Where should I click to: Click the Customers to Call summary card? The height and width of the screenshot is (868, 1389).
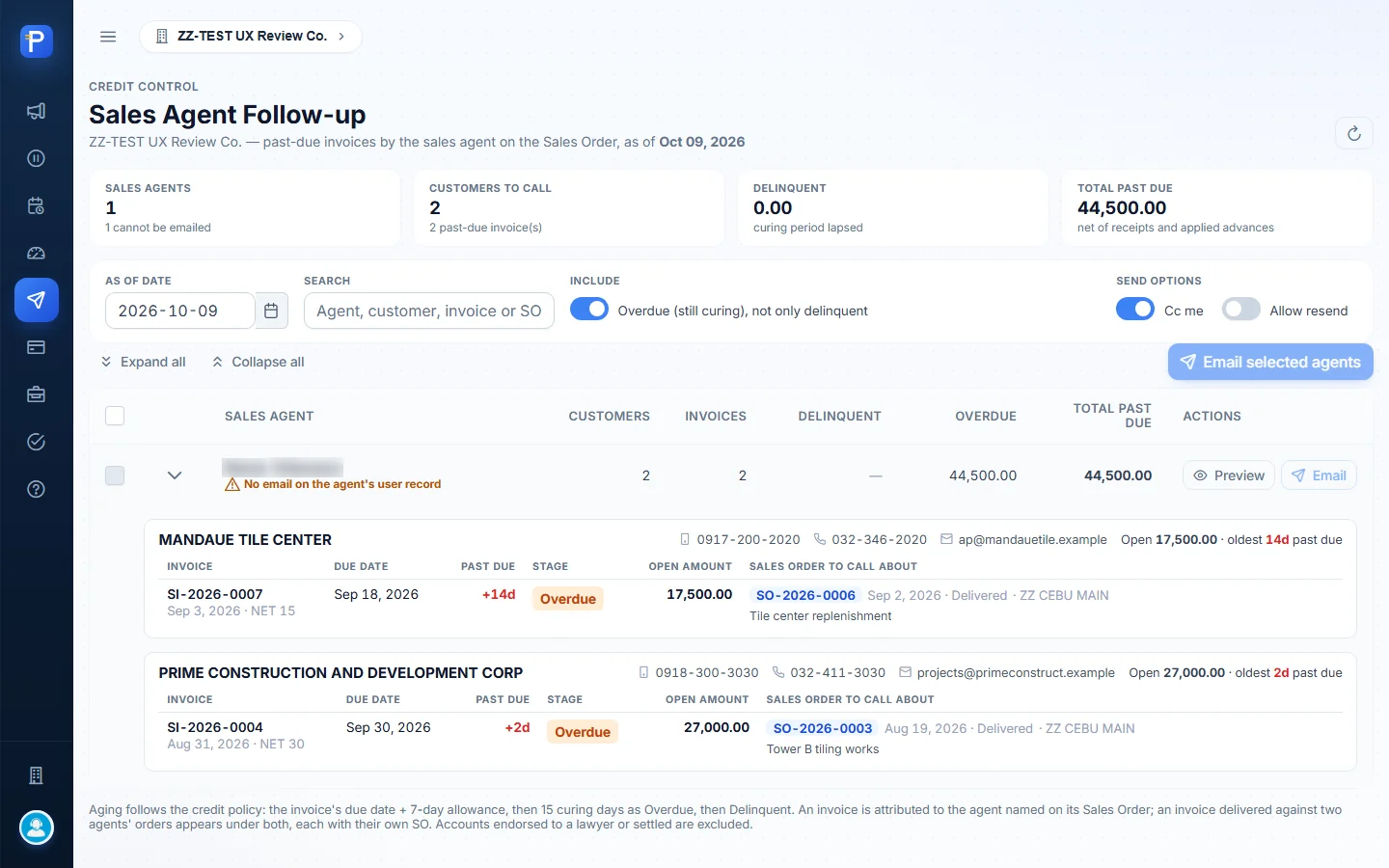pos(569,208)
